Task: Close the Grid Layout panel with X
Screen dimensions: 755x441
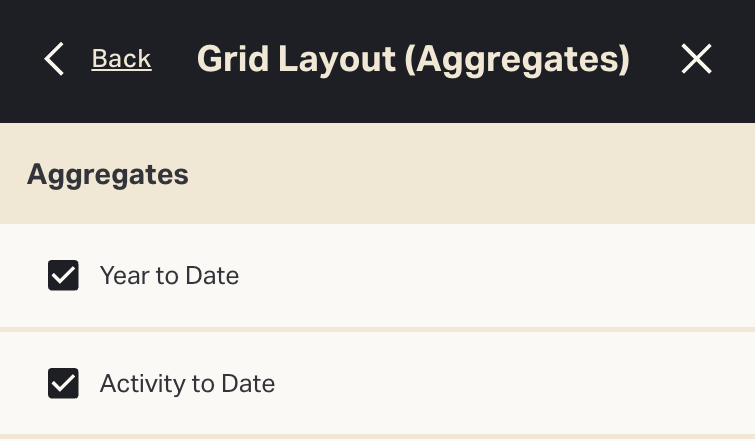Action: click(696, 59)
